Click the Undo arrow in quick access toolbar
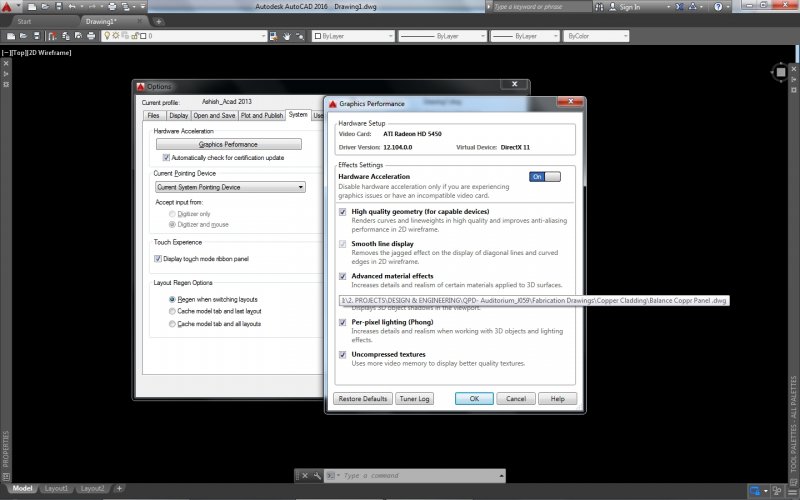 pyautogui.click(x=72, y=7)
